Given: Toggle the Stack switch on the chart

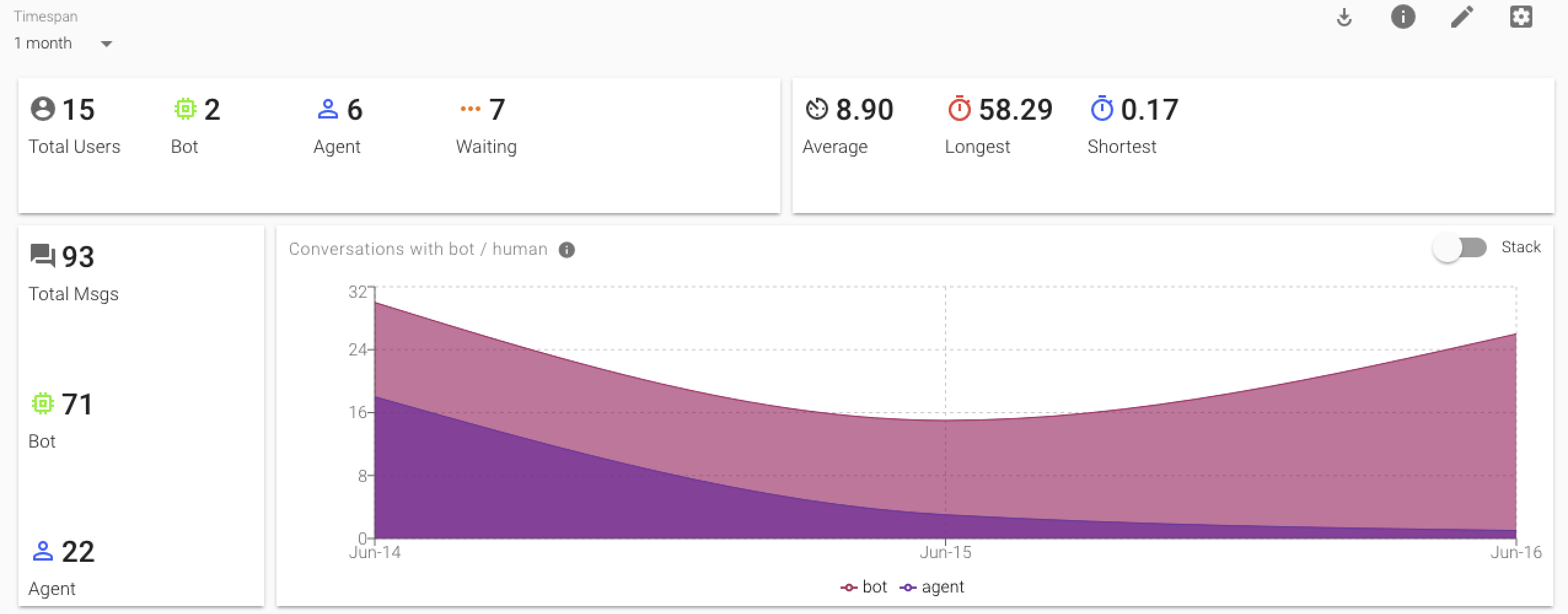Looking at the screenshot, I should (1459, 248).
